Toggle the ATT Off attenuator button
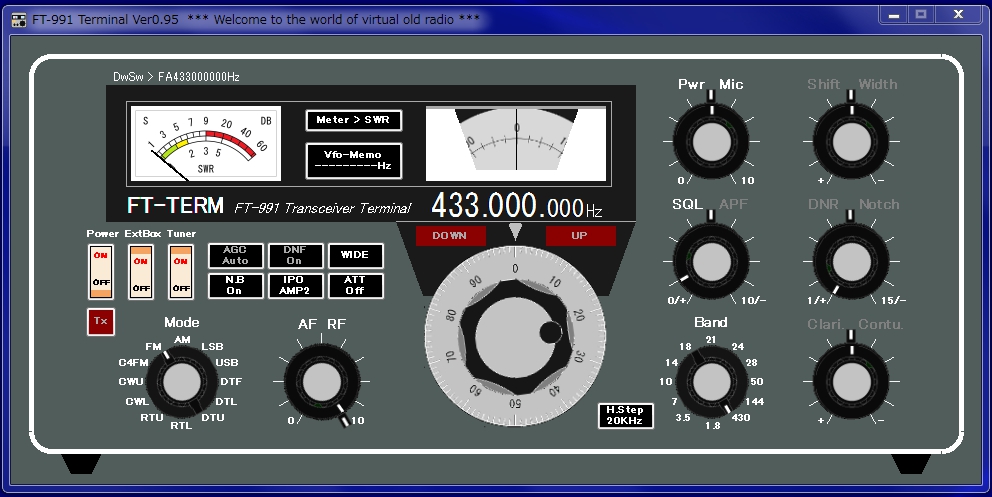The height and width of the screenshot is (497, 992). [x=355, y=285]
